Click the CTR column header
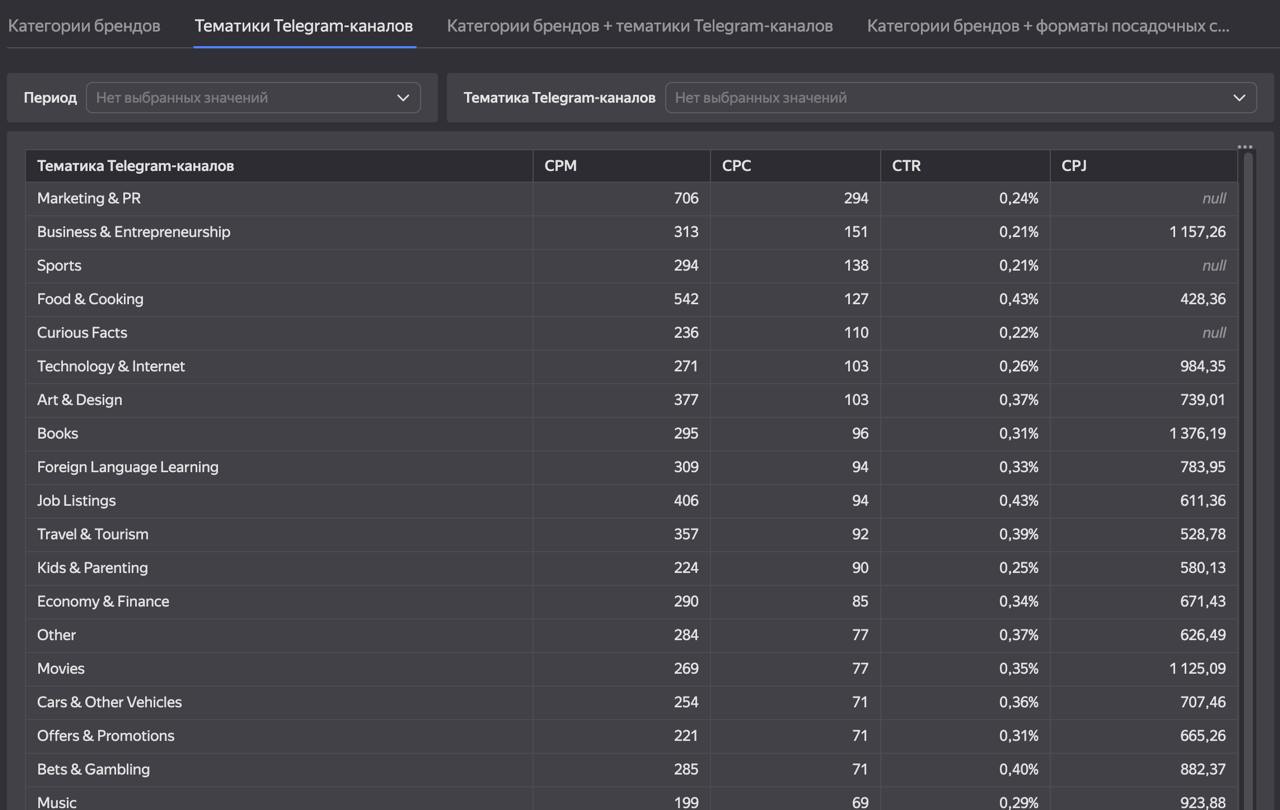The height and width of the screenshot is (810, 1280). (906, 166)
